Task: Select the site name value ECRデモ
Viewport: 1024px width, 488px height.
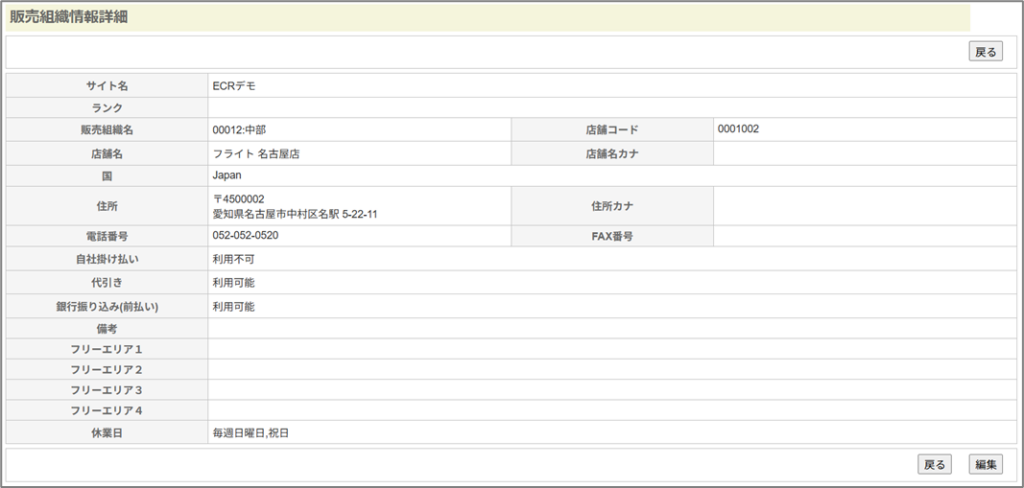Action: pyautogui.click(x=234, y=86)
